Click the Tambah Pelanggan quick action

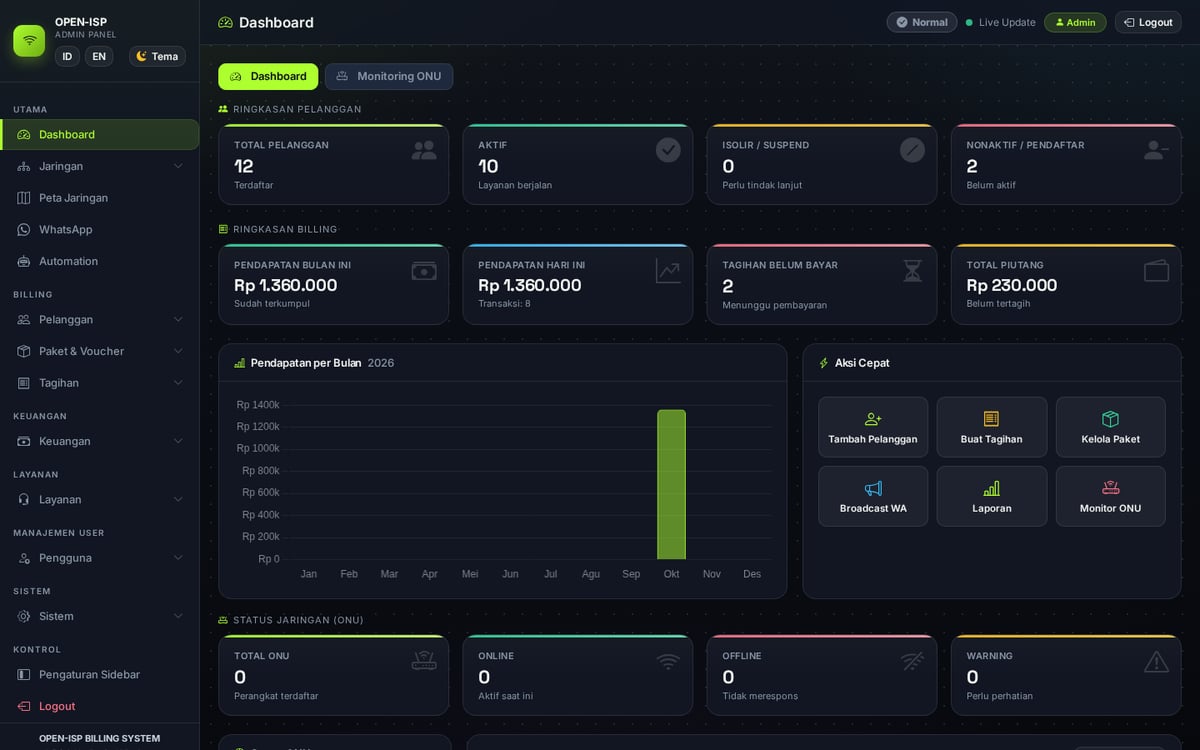pyautogui.click(x=873, y=427)
